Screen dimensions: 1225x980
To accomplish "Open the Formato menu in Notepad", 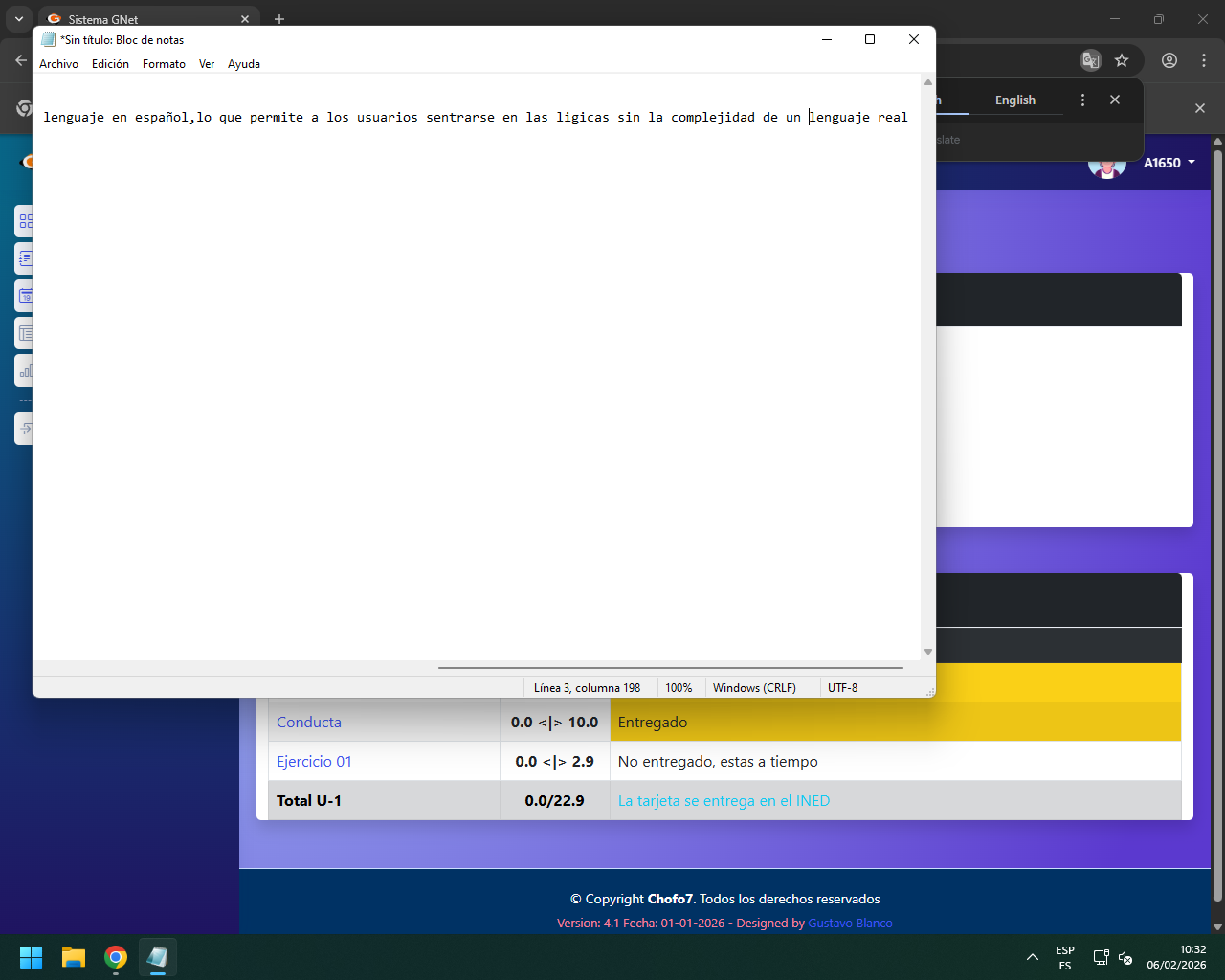I will click(164, 64).
